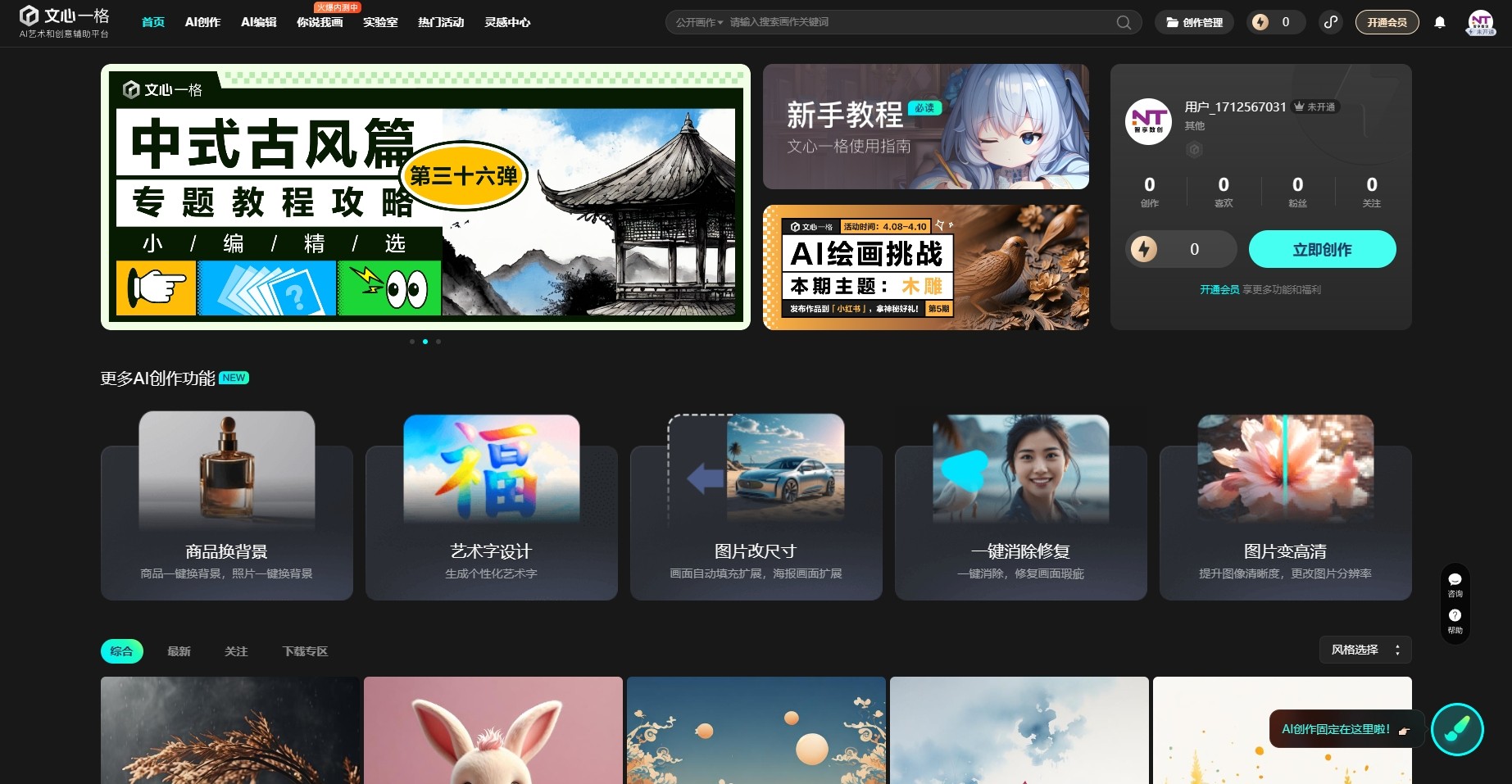Click the 必读 tag on 新手教程
1512x784 pixels.
coord(924,108)
